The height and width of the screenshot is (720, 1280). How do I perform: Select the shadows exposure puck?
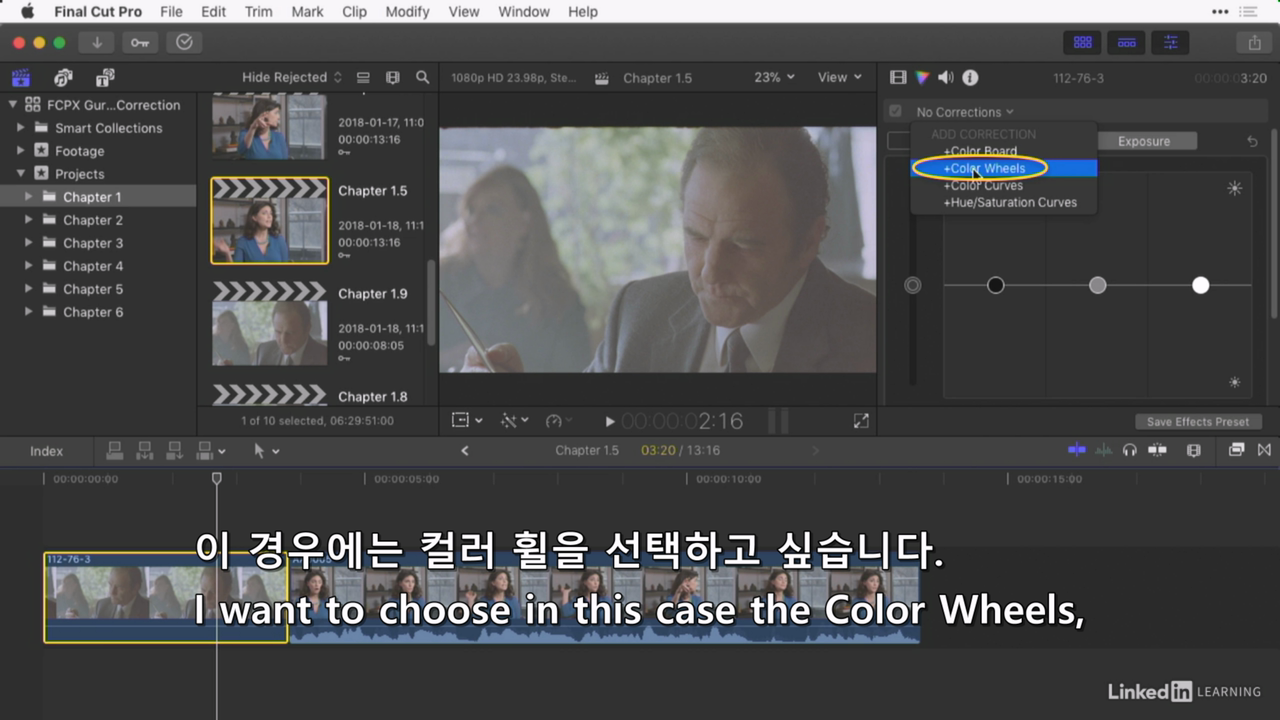pos(995,285)
